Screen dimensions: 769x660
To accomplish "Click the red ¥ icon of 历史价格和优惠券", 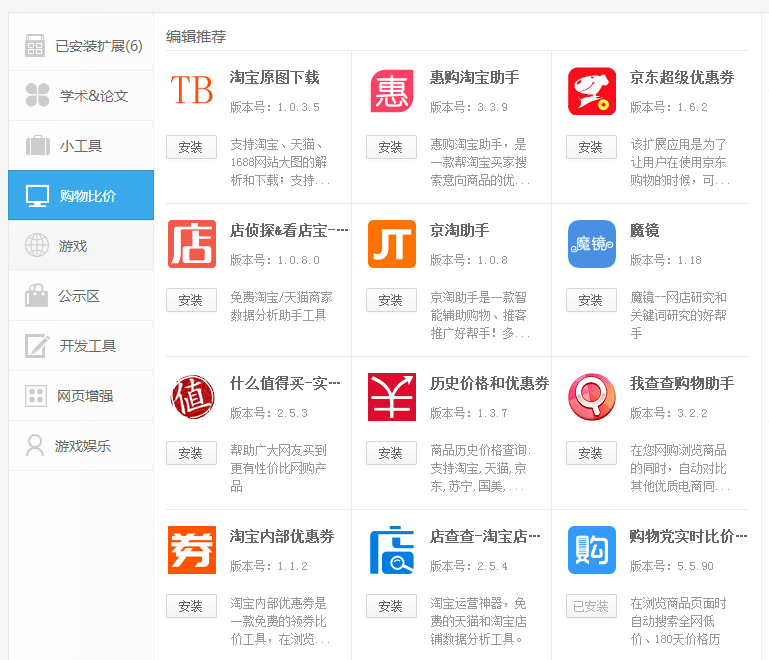I will (392, 397).
